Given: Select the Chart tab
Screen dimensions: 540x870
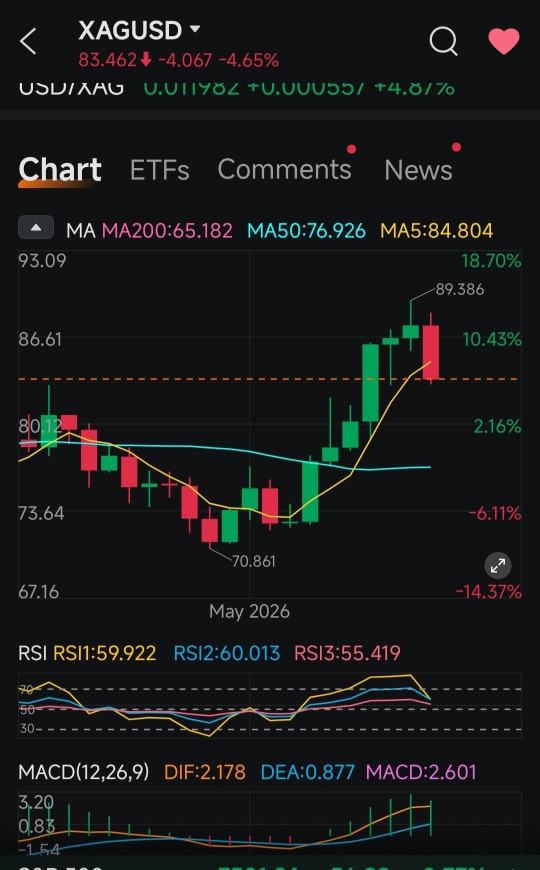Looking at the screenshot, I should [60, 169].
